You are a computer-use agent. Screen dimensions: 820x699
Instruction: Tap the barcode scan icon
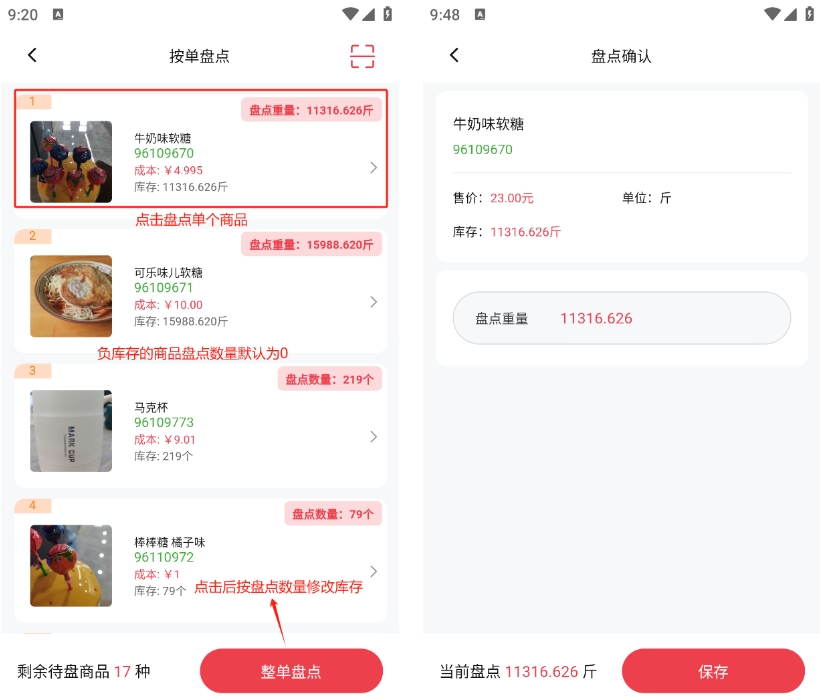pyautogui.click(x=362, y=56)
